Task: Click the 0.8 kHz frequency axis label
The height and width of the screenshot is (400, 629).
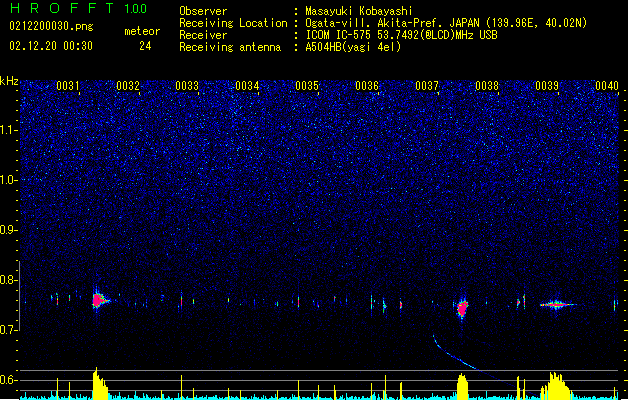Action: coord(9,280)
